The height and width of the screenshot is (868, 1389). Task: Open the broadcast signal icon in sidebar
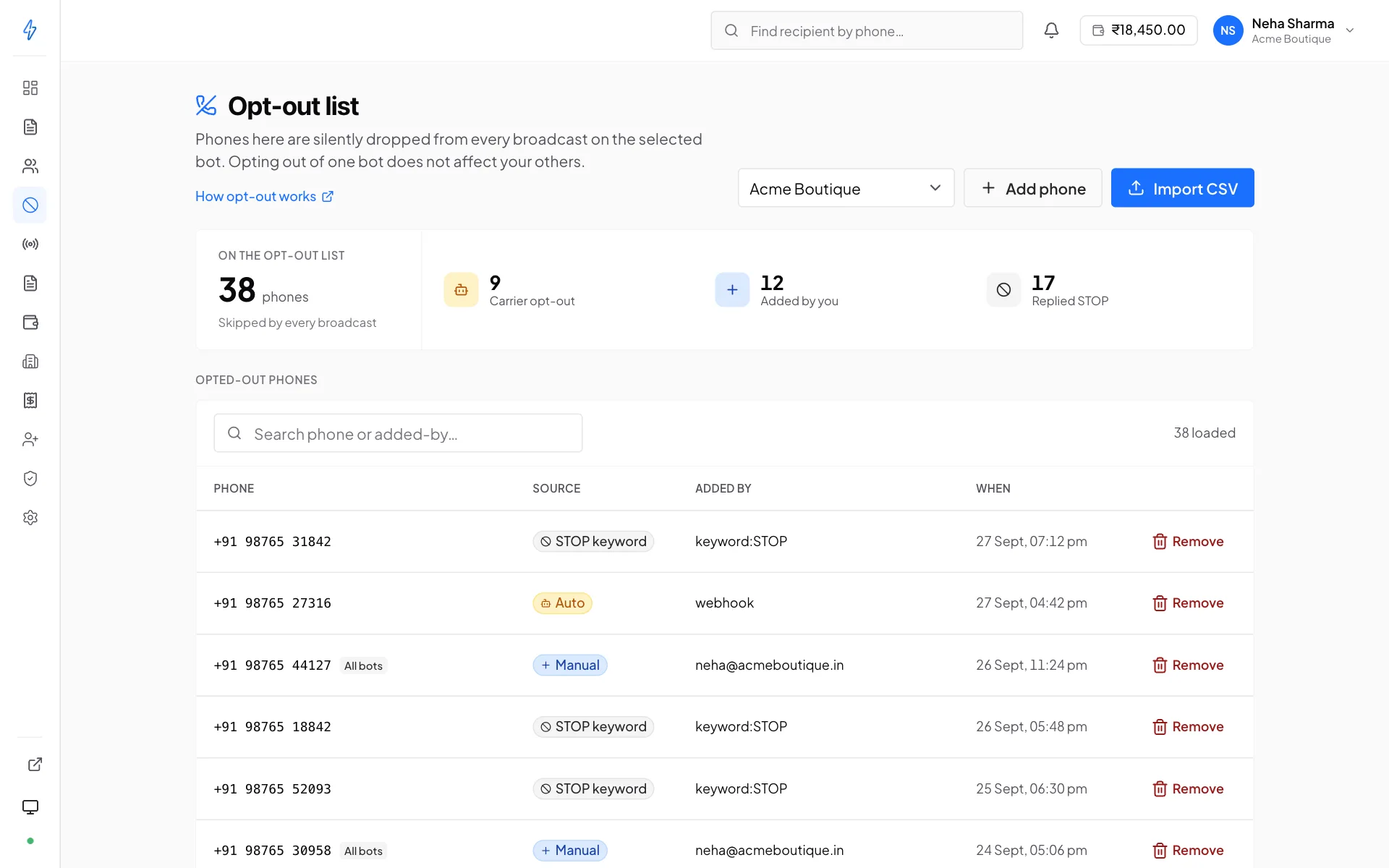coord(30,244)
